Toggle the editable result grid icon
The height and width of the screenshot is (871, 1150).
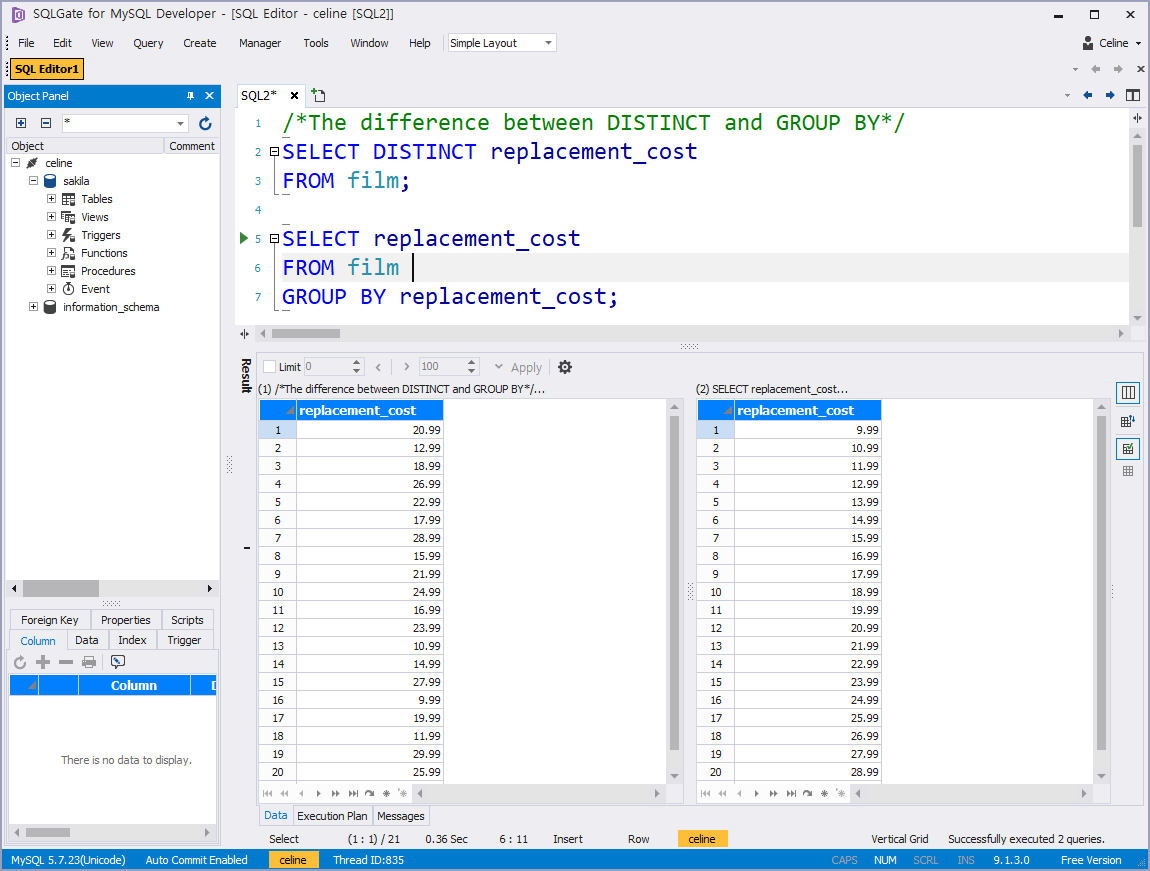1128,448
